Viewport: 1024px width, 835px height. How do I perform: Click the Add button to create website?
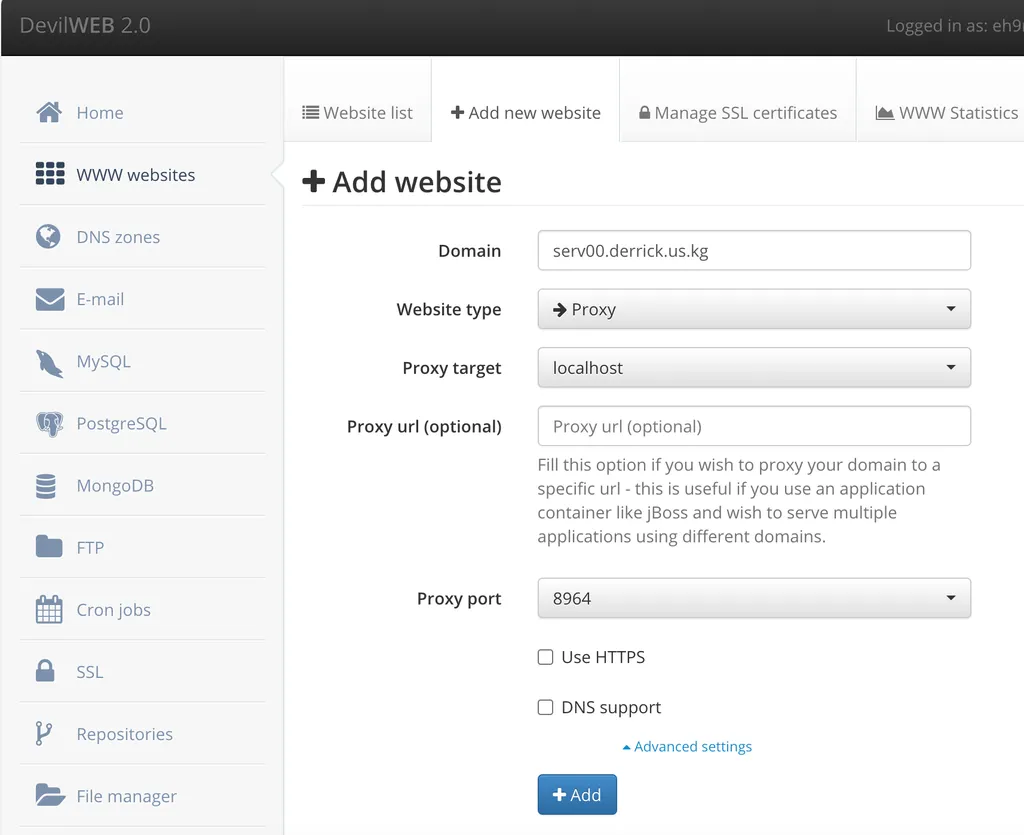click(x=577, y=794)
